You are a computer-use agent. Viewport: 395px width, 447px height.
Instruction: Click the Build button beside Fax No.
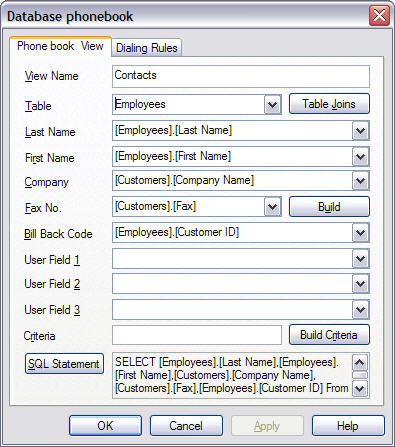(329, 207)
